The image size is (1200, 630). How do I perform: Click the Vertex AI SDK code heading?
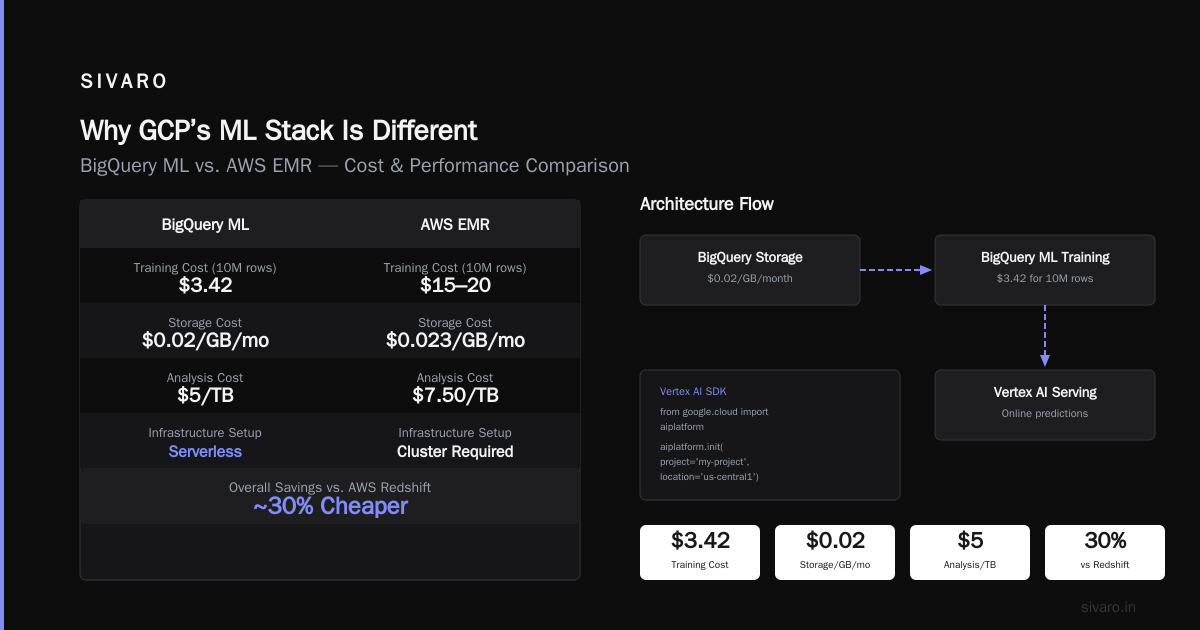click(694, 391)
